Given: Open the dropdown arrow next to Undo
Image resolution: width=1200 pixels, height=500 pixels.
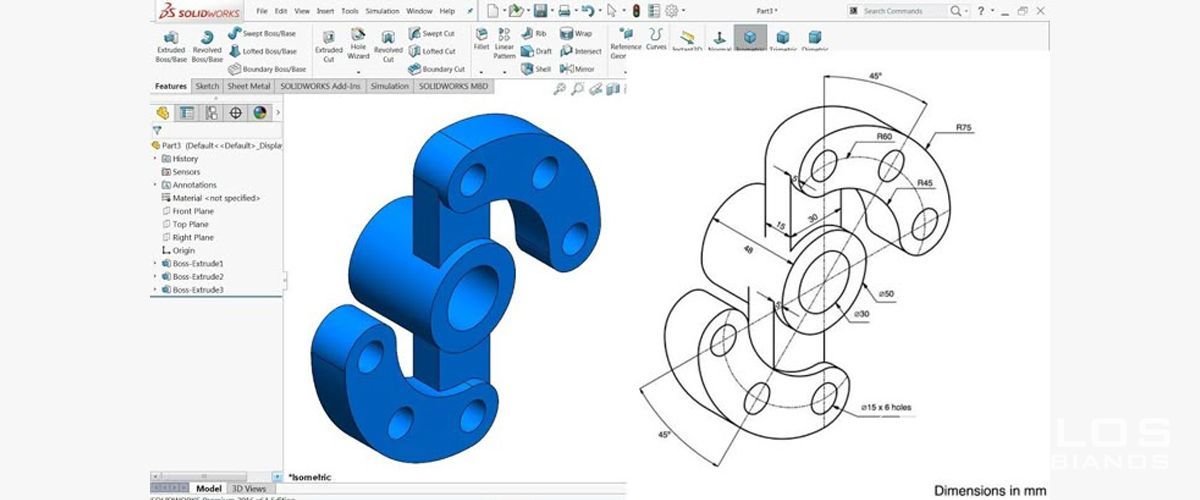Looking at the screenshot, I should pos(598,12).
